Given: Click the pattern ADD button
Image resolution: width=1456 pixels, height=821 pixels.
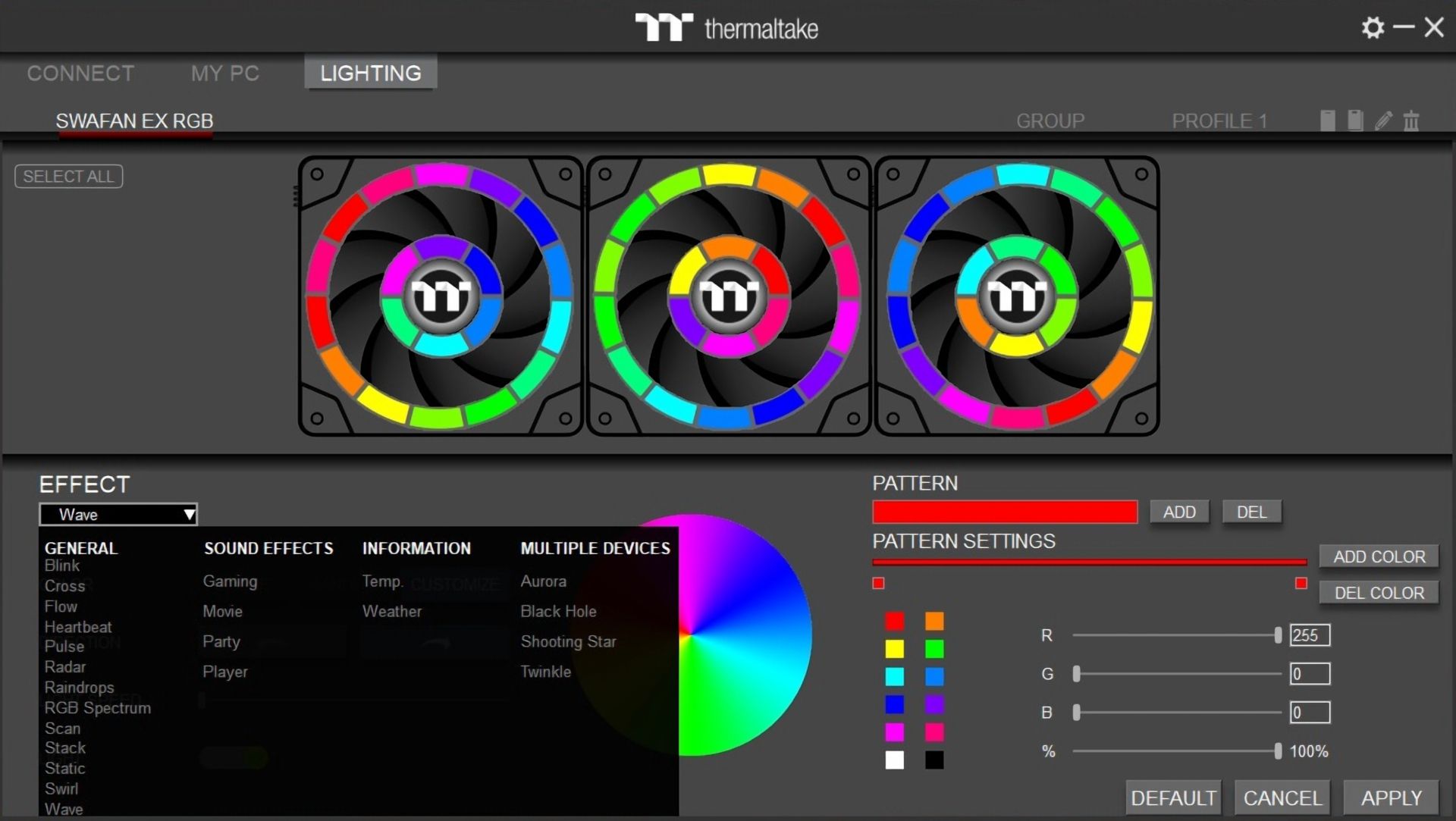Looking at the screenshot, I should (1179, 512).
